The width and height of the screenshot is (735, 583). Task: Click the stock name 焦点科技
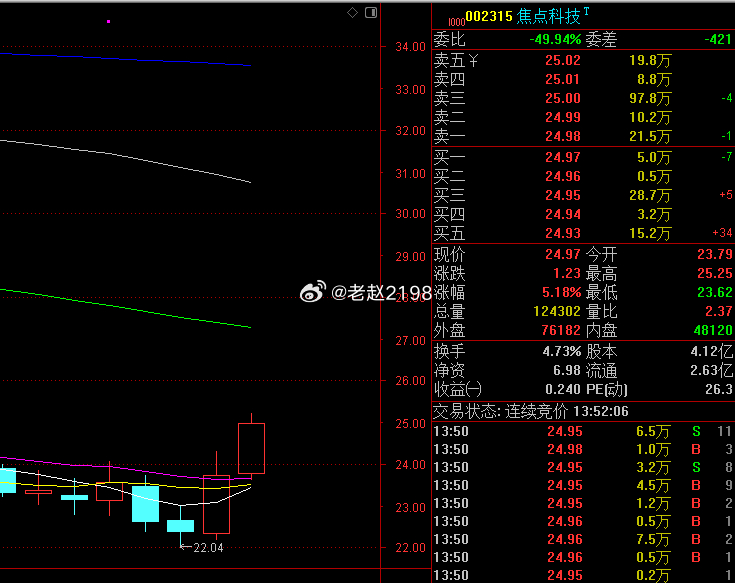coord(548,16)
